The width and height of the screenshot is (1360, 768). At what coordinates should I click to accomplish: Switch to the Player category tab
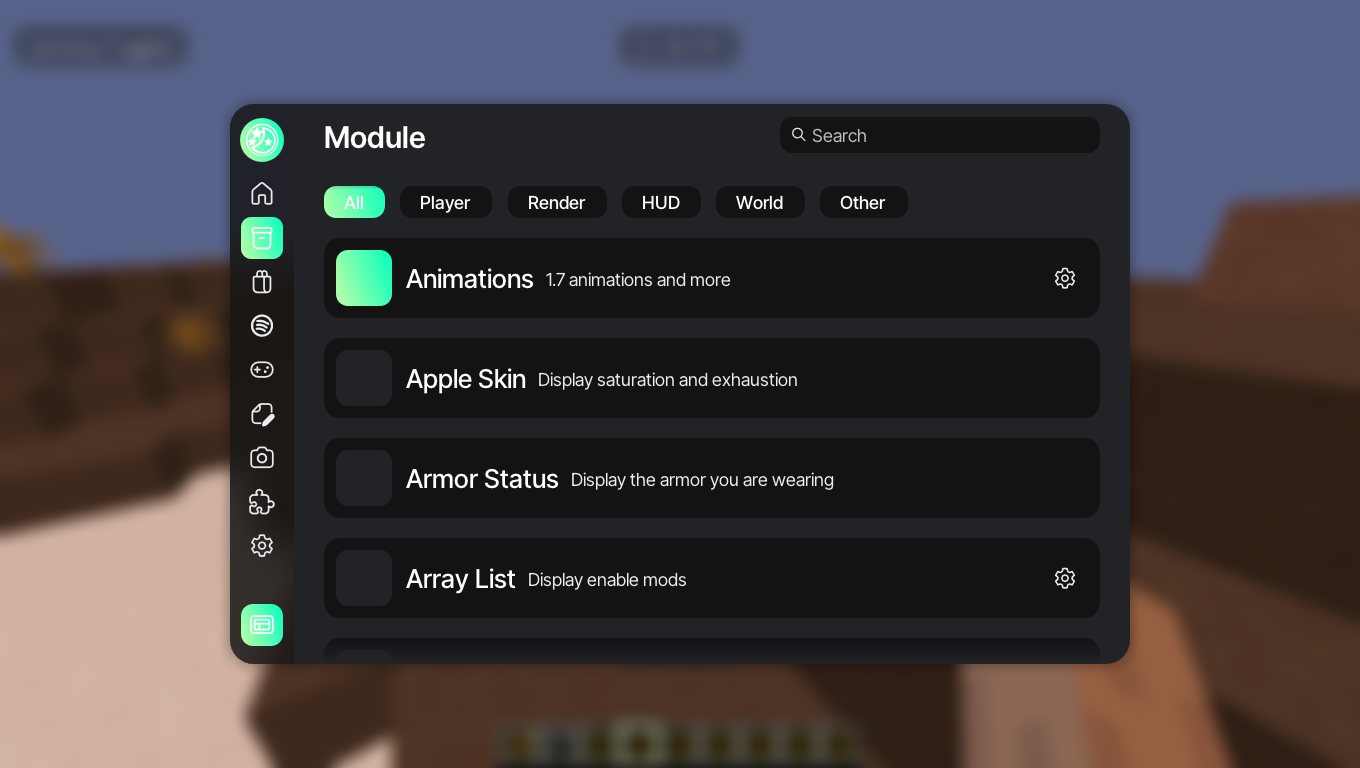[445, 202]
